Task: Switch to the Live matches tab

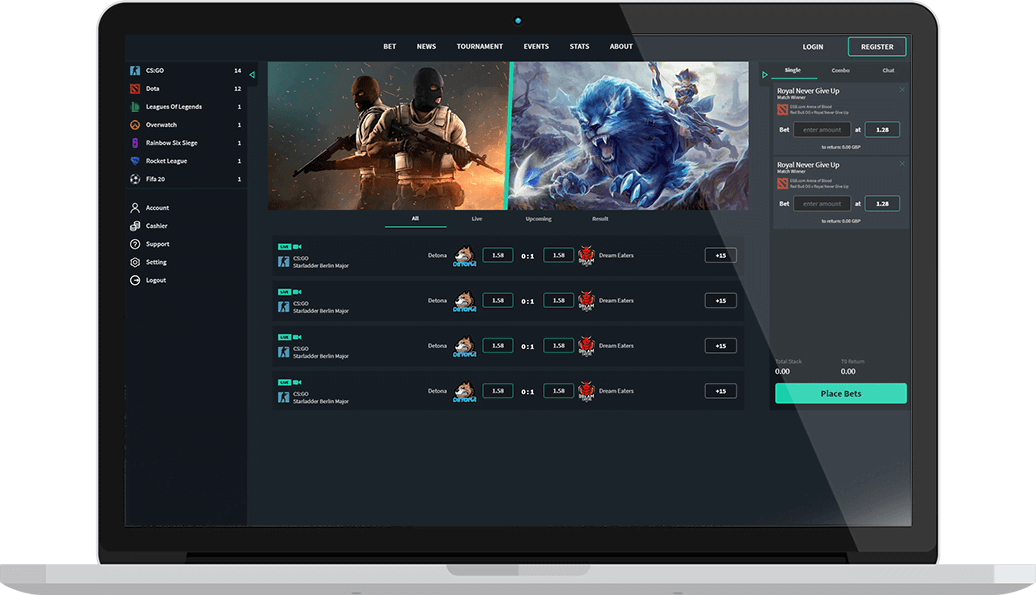Action: point(476,219)
